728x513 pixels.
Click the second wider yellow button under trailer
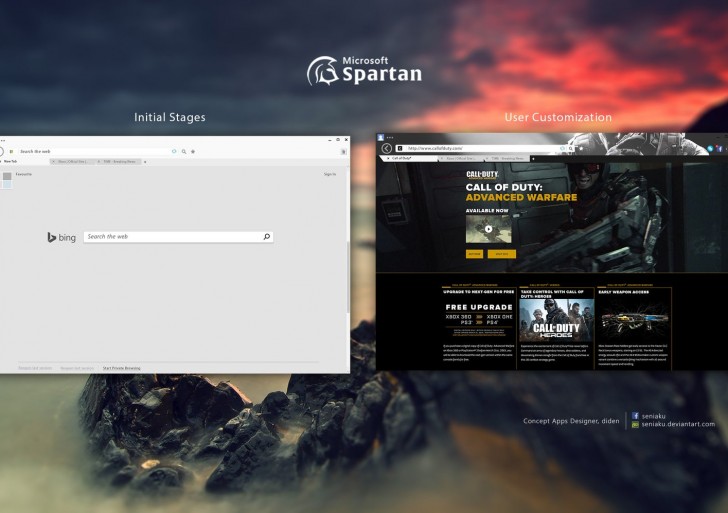(502, 254)
